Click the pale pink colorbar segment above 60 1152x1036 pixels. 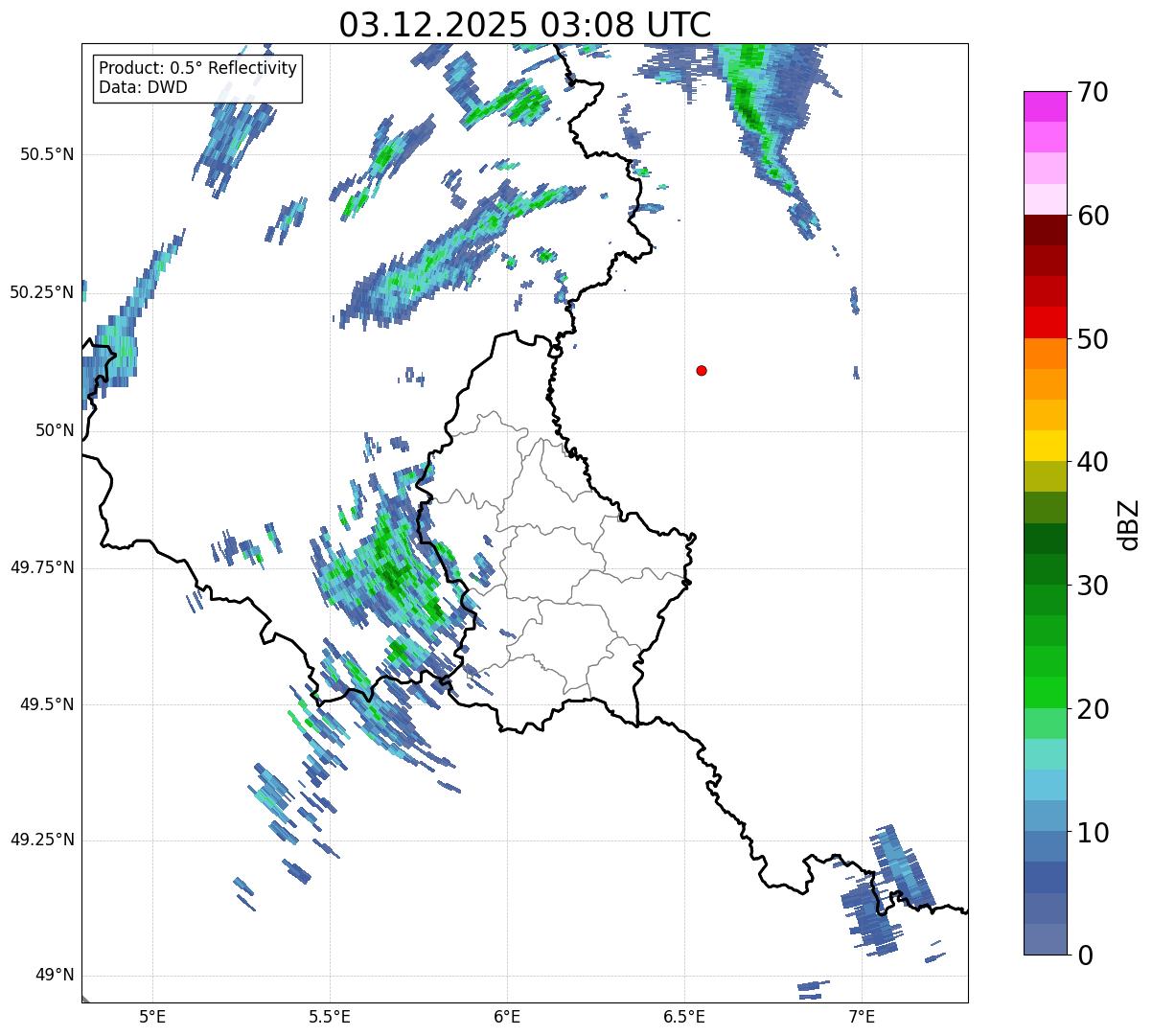(x=1046, y=199)
